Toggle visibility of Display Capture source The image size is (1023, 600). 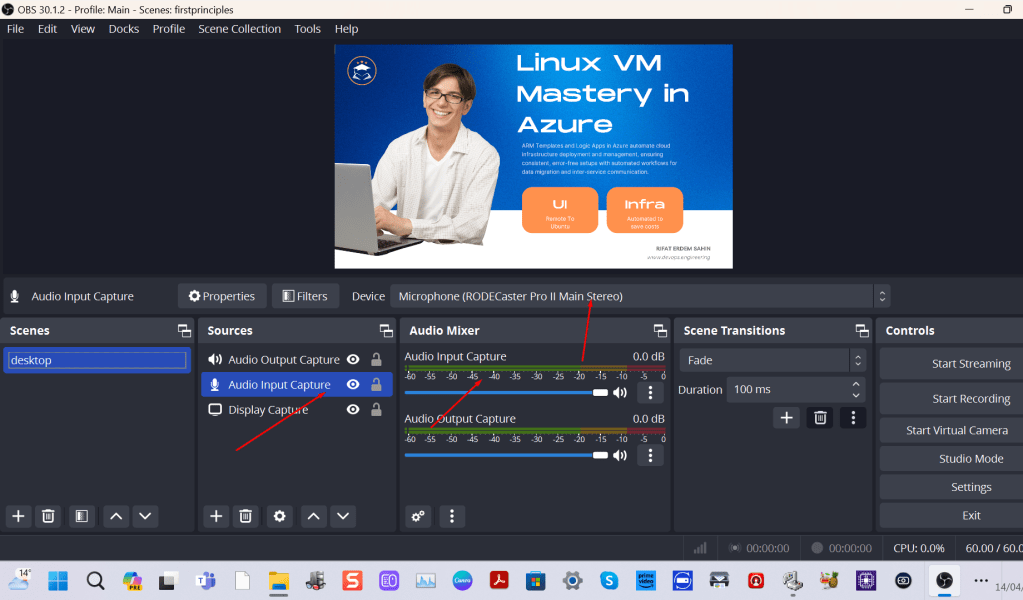353,410
